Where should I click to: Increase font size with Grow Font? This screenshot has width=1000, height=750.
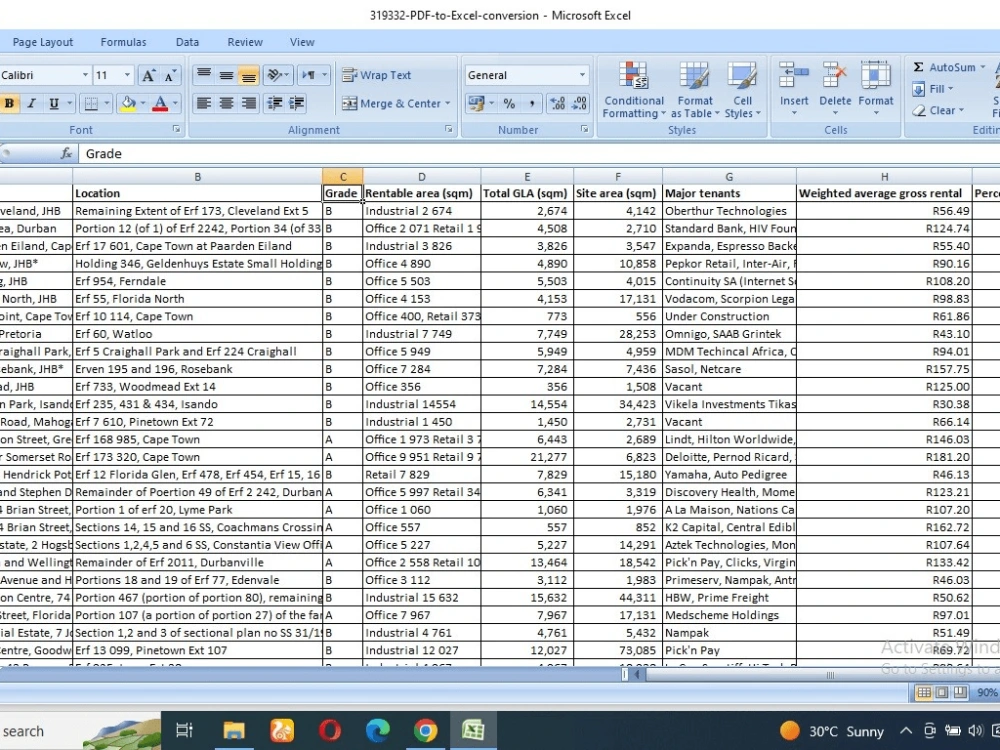point(148,75)
